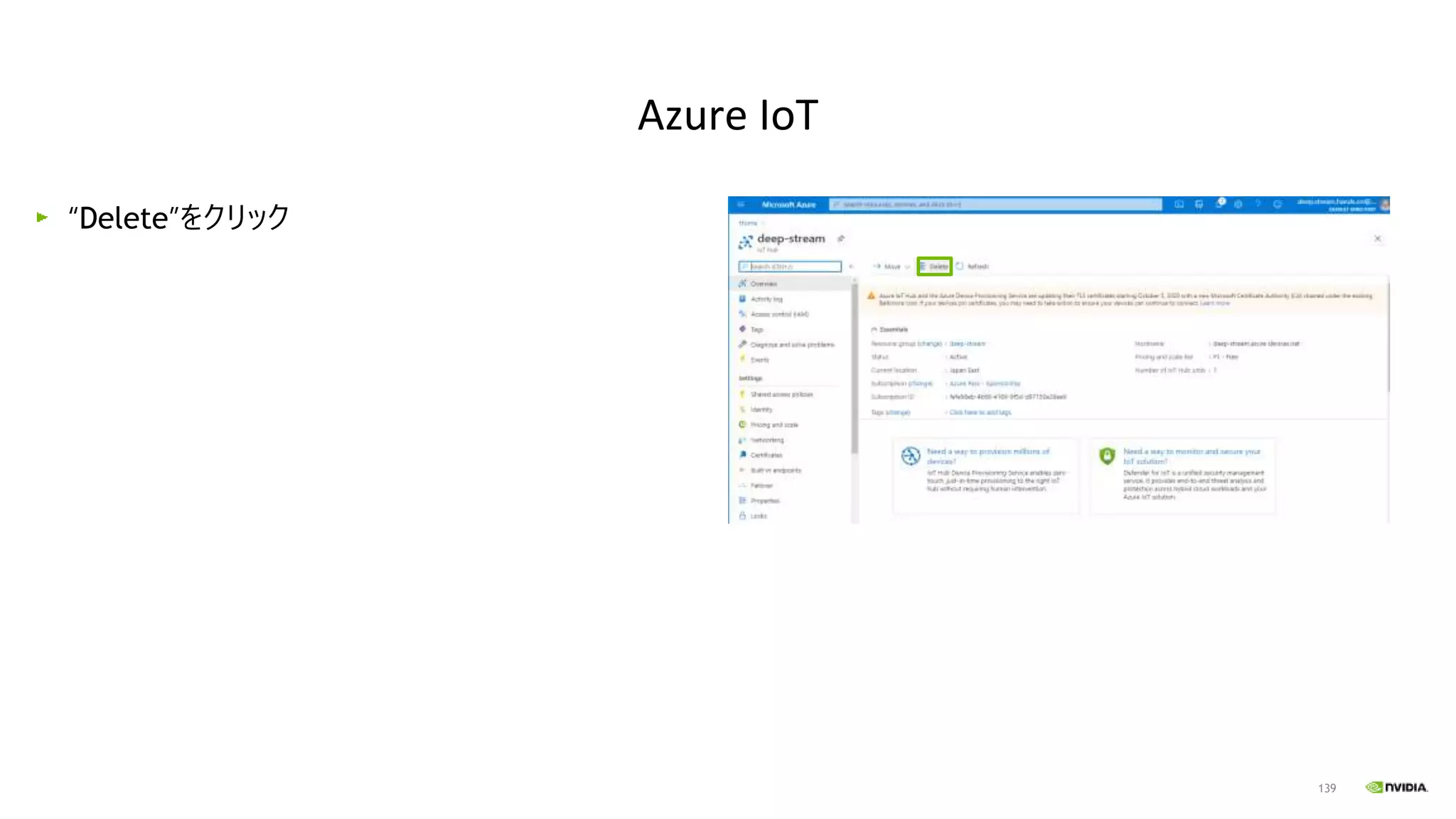Click the deep-stream IoT Hub icon
The image size is (1456, 819).
(745, 242)
